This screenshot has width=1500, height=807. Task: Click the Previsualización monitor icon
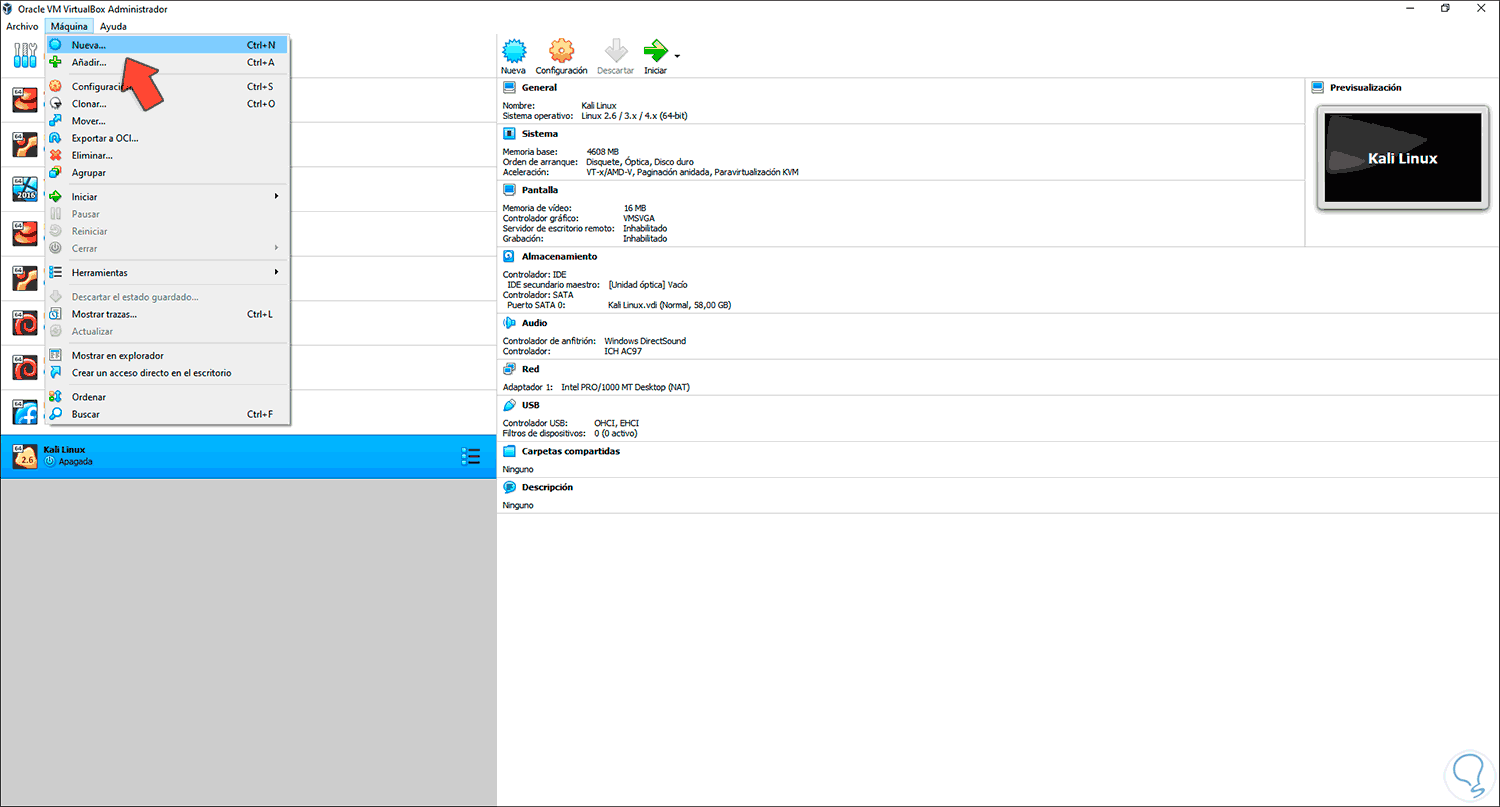(x=1317, y=88)
